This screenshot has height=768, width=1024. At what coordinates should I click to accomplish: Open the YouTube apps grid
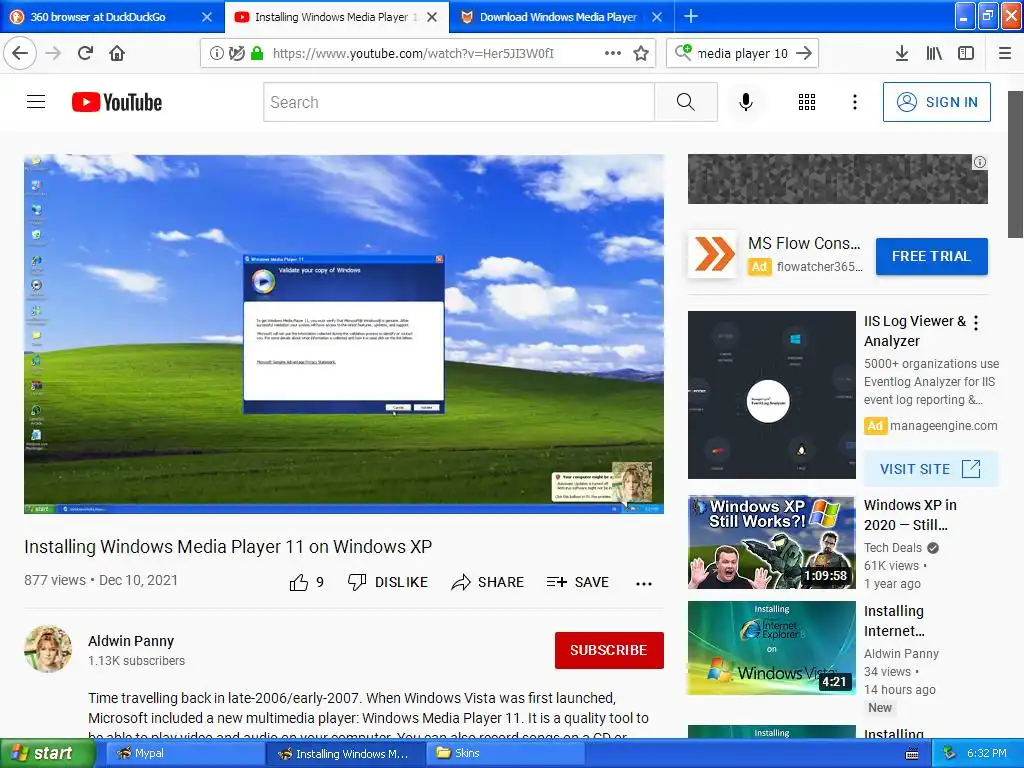[x=807, y=102]
